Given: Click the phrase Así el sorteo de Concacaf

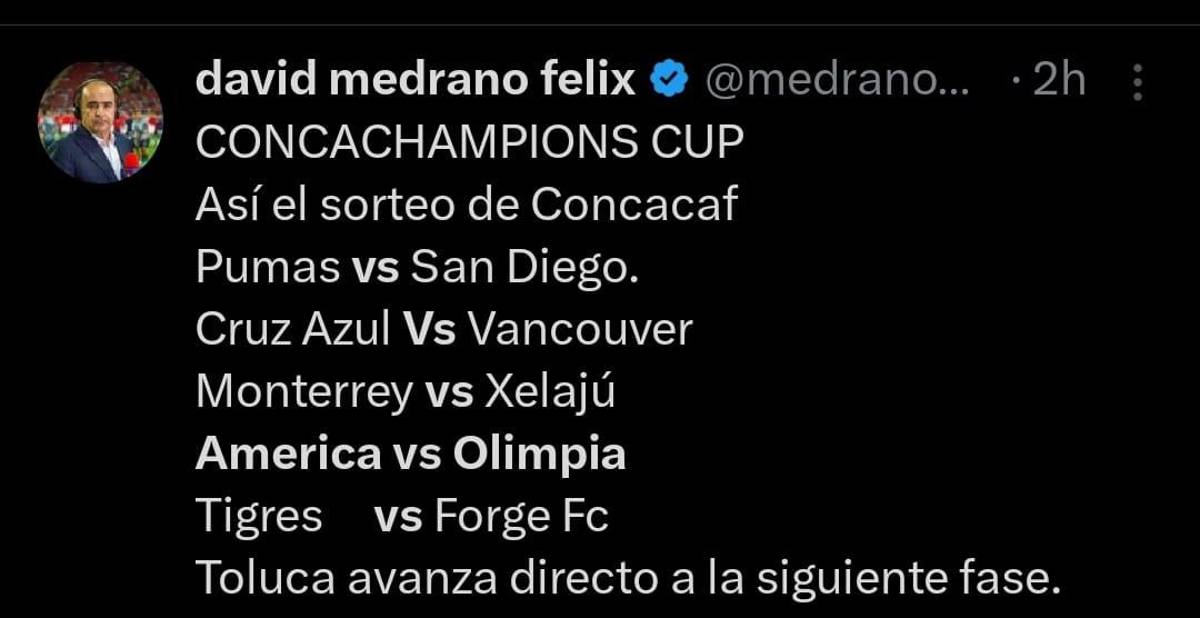Looking at the screenshot, I should (x=465, y=202).
